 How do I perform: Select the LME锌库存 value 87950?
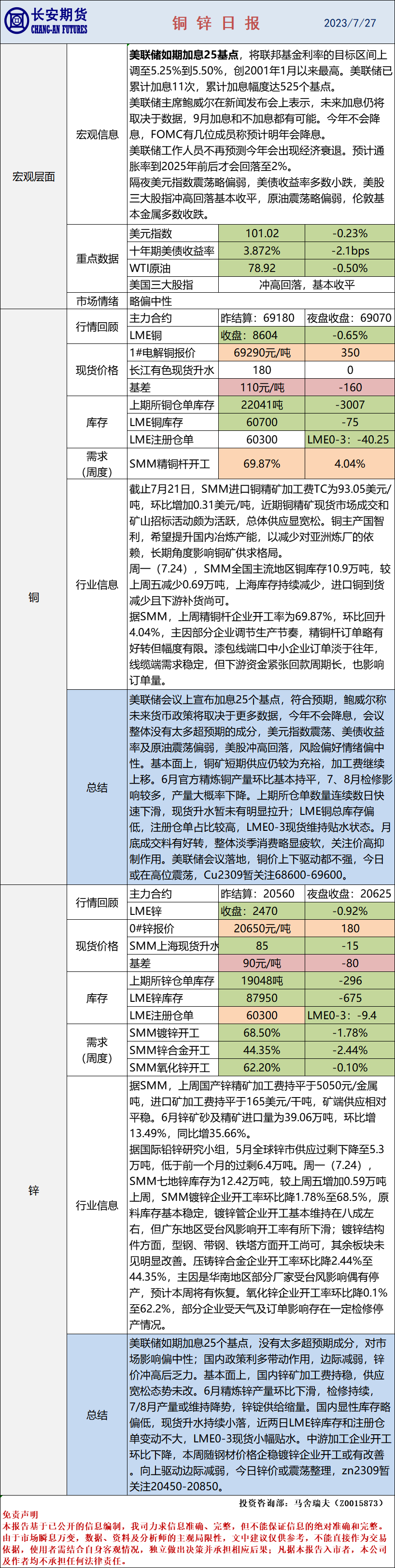pyautogui.click(x=262, y=998)
